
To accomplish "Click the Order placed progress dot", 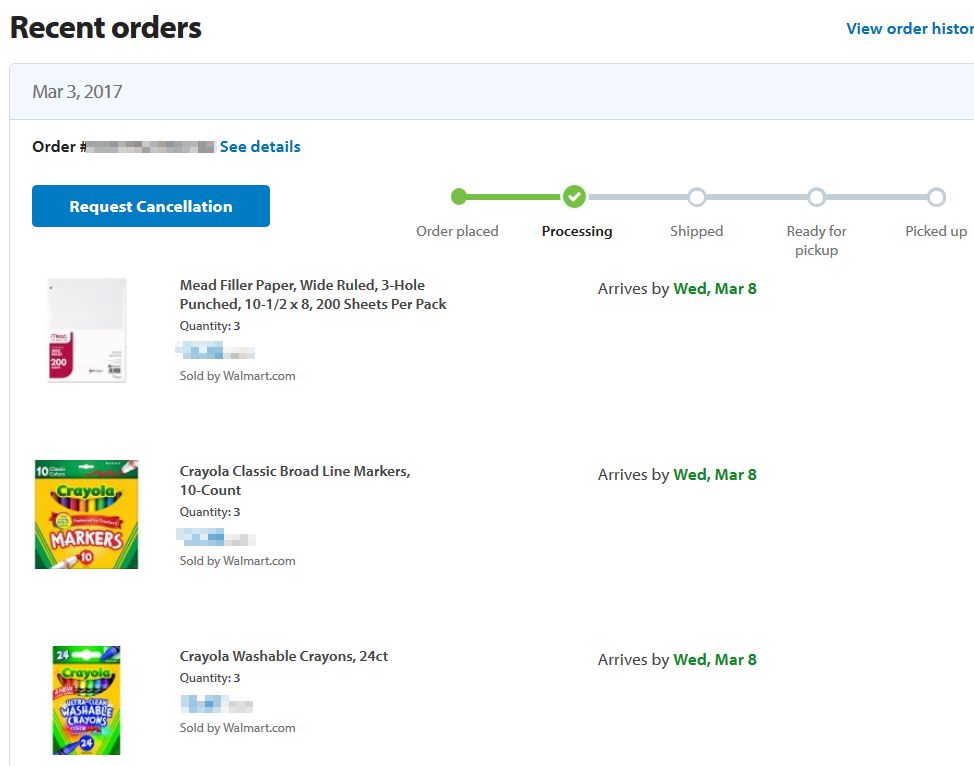I will pyautogui.click(x=458, y=197).
